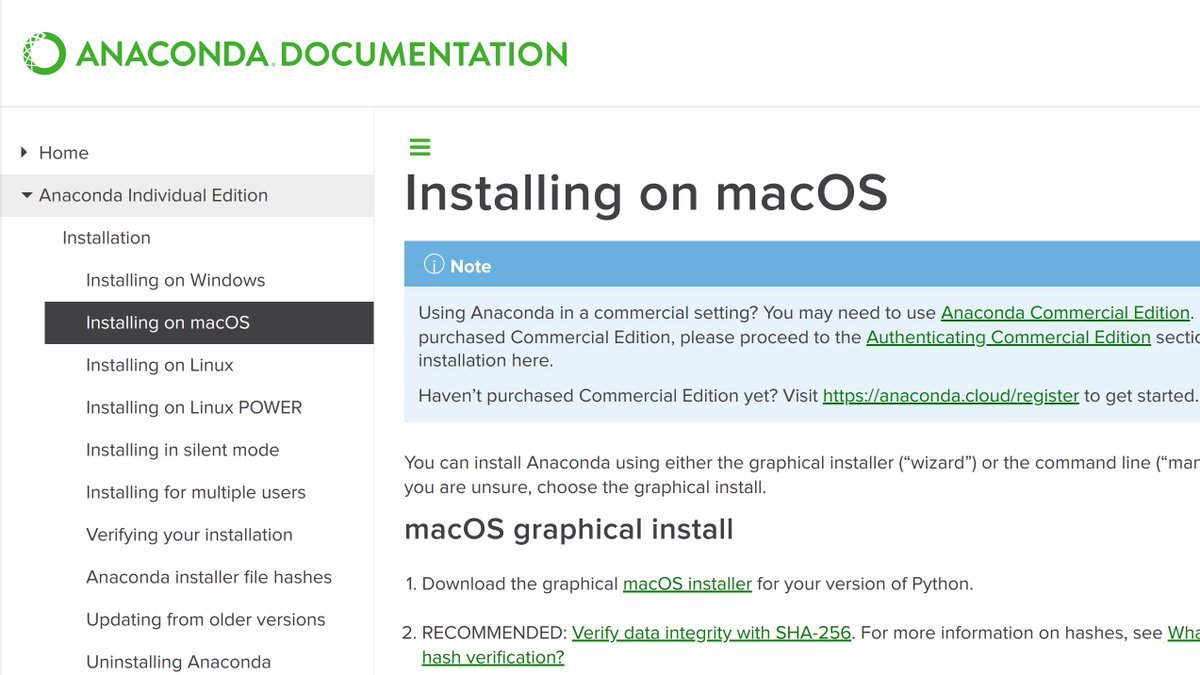1200x675 pixels.
Task: Click the ANACONDA DOCUMENTATION header title
Action: tap(321, 53)
